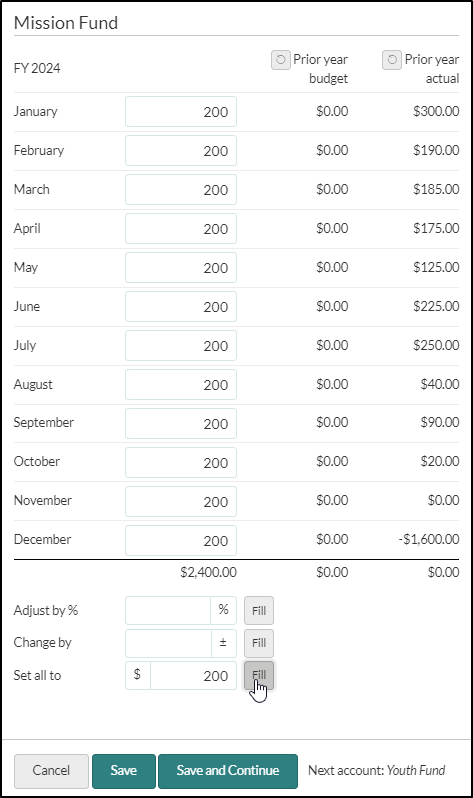
Task: Click the Prior year budget refresh icon
Action: [x=281, y=60]
